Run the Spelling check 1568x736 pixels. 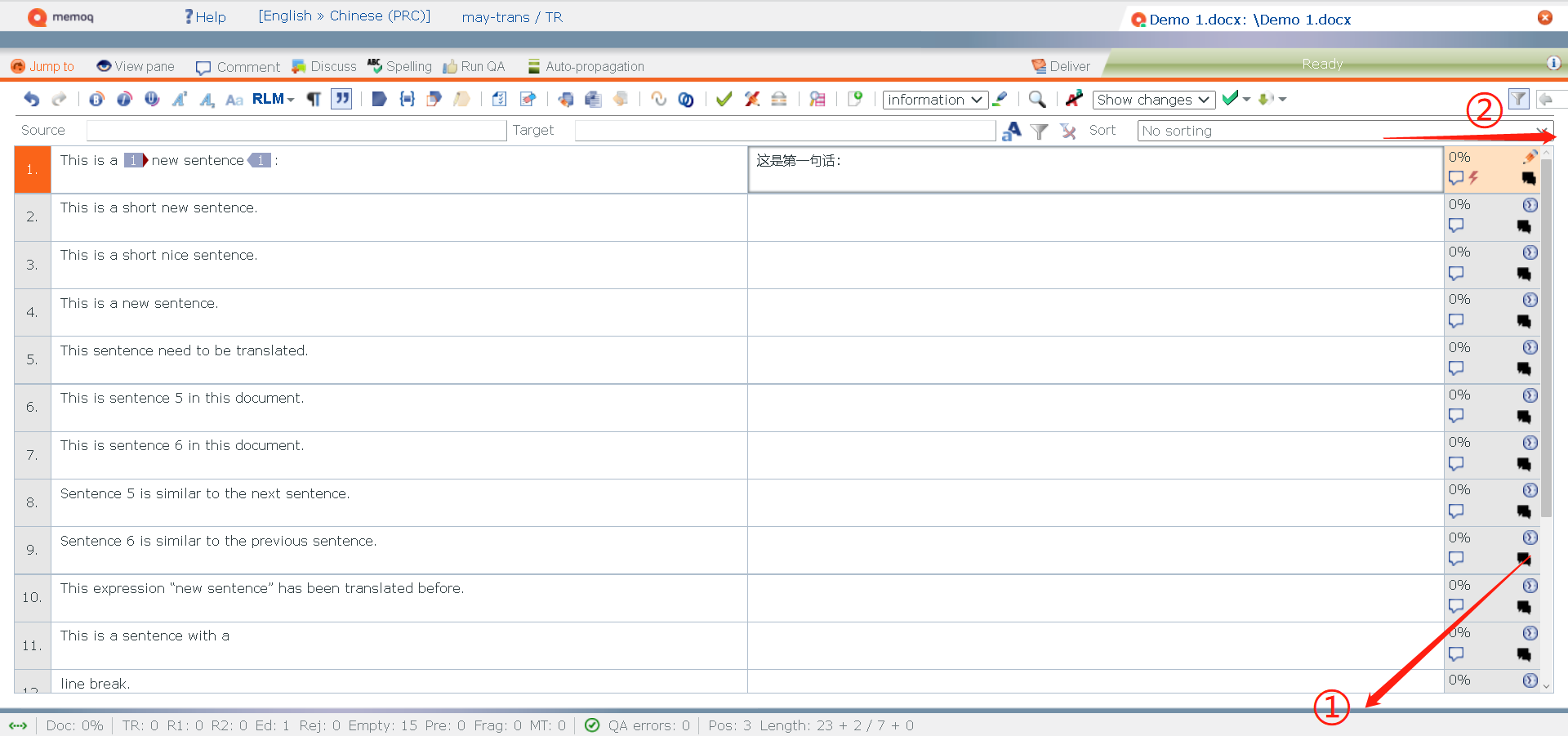tap(399, 66)
